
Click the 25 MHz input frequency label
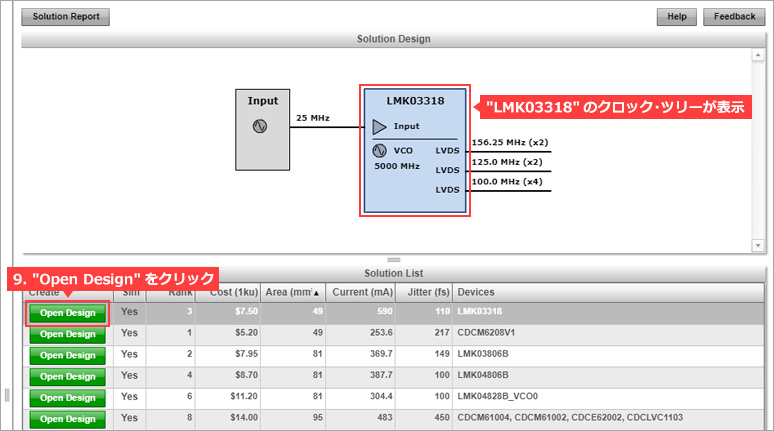(313, 118)
